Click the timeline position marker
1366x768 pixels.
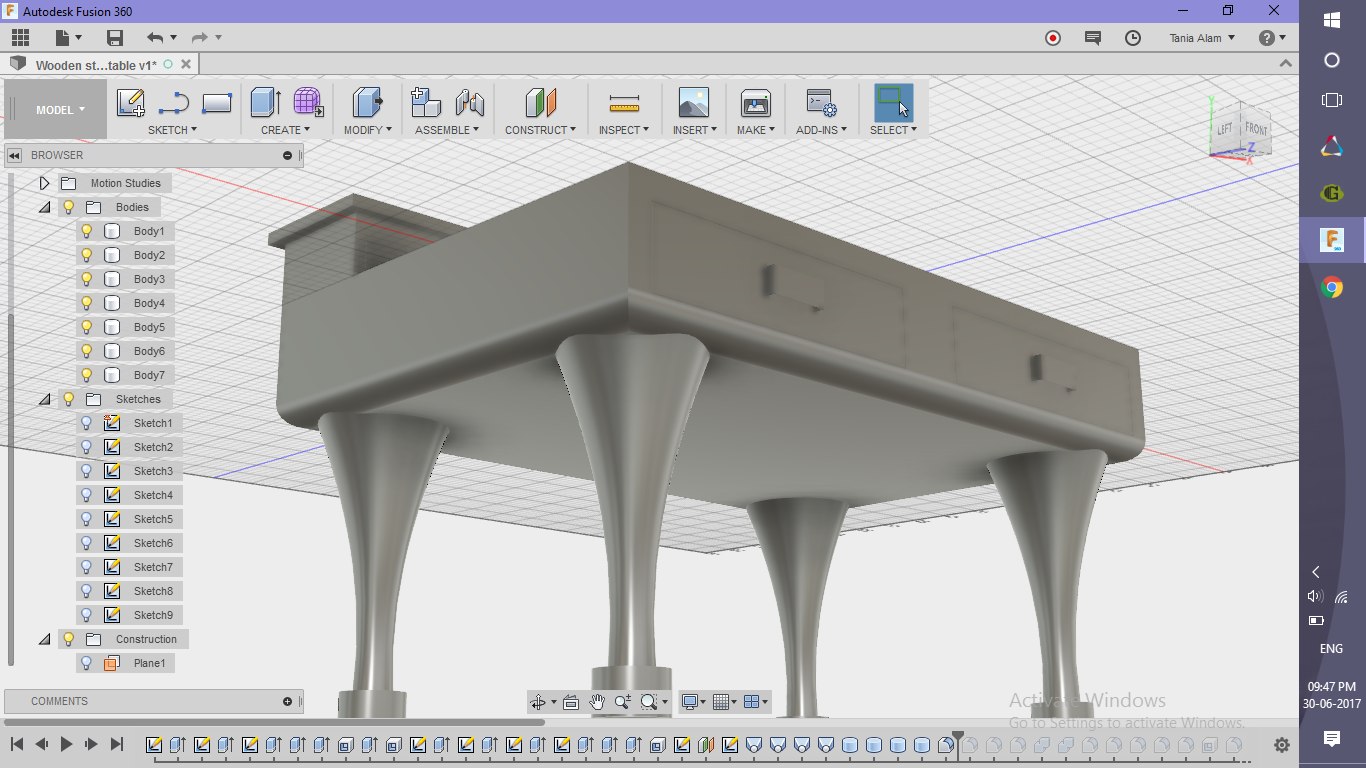(x=958, y=743)
